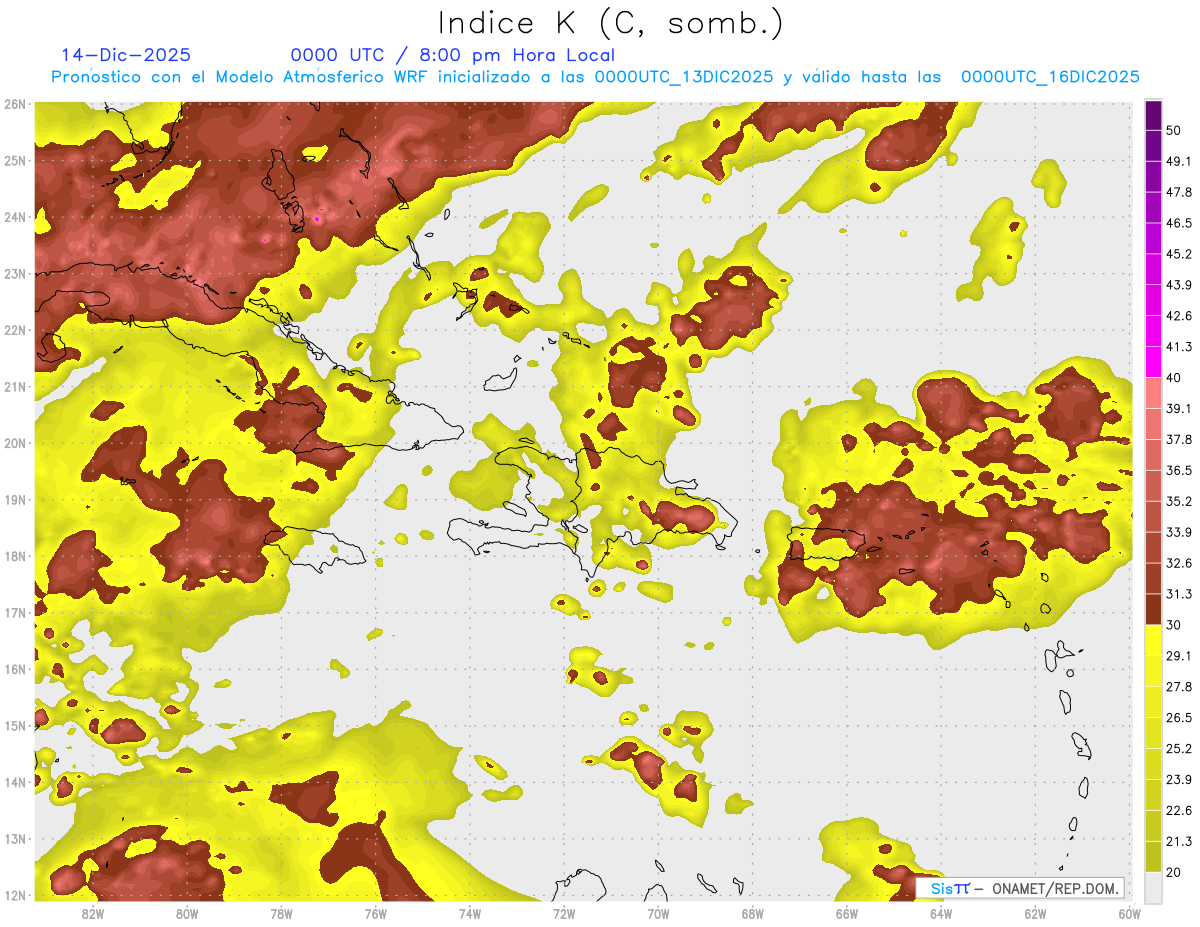Click the '15N' latitude label
Image resolution: width=1200 pixels, height=927 pixels.
click(x=15, y=726)
